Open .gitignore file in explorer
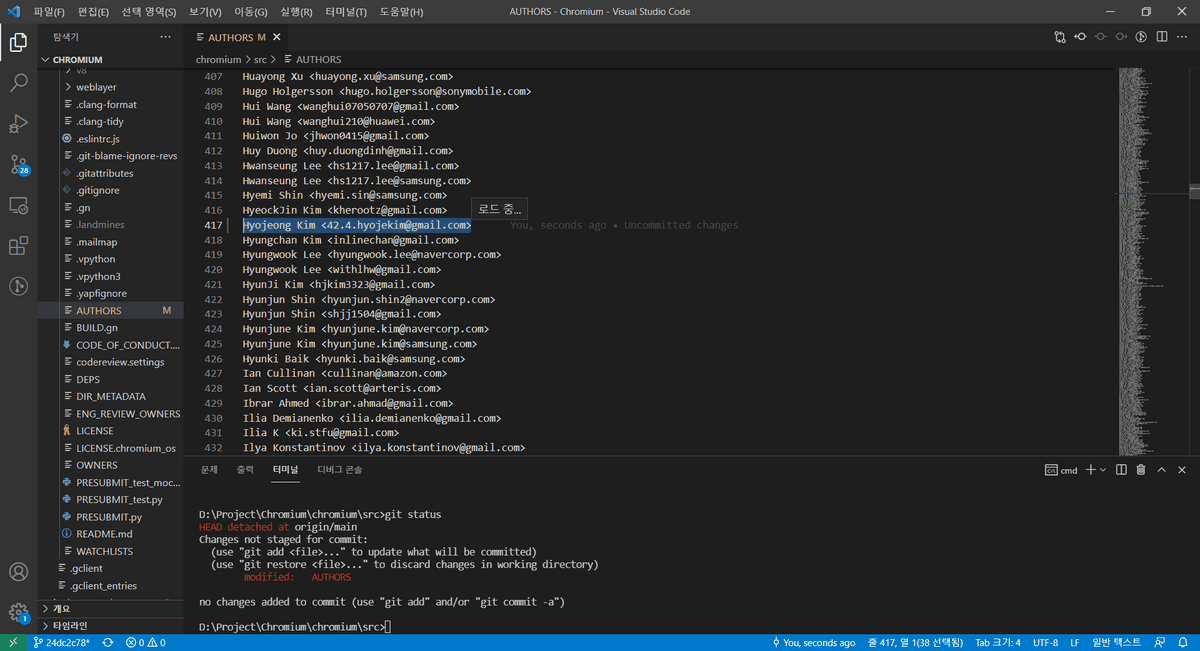Viewport: 1200px width, 651px height. pyautogui.click(x=110, y=190)
